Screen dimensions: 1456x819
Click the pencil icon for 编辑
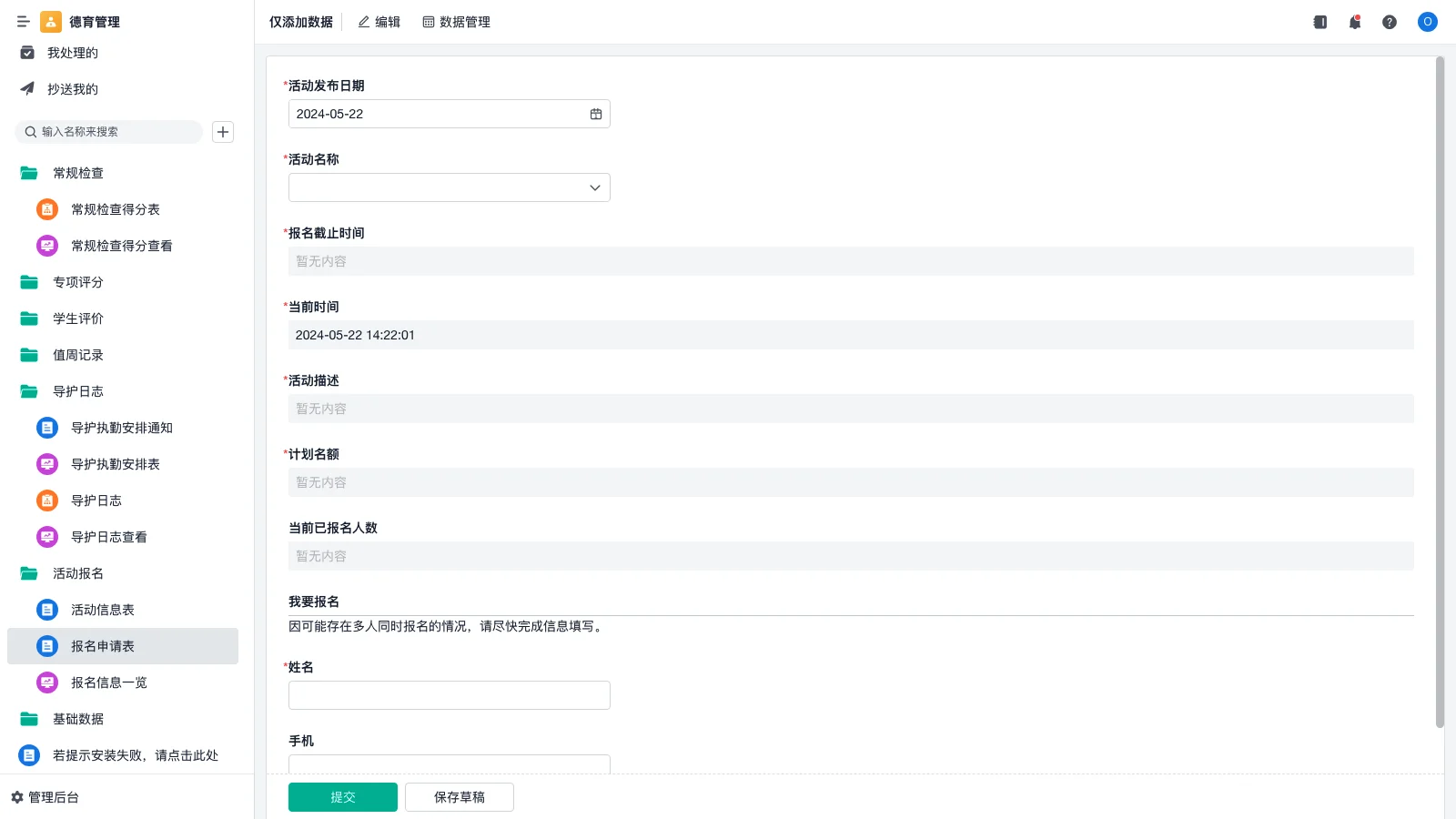(364, 22)
